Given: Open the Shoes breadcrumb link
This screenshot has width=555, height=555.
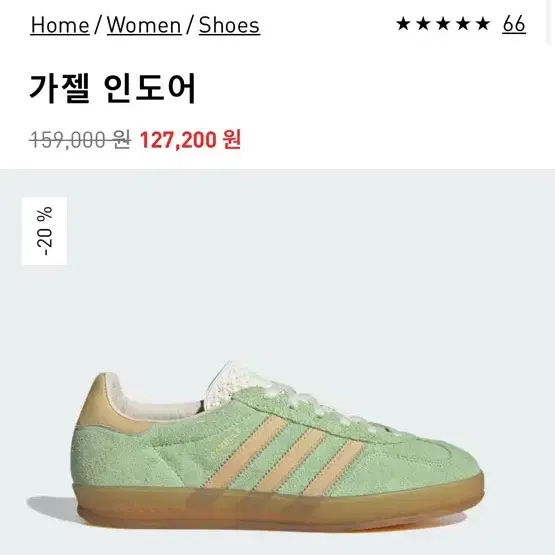Looking at the screenshot, I should coord(229,25).
